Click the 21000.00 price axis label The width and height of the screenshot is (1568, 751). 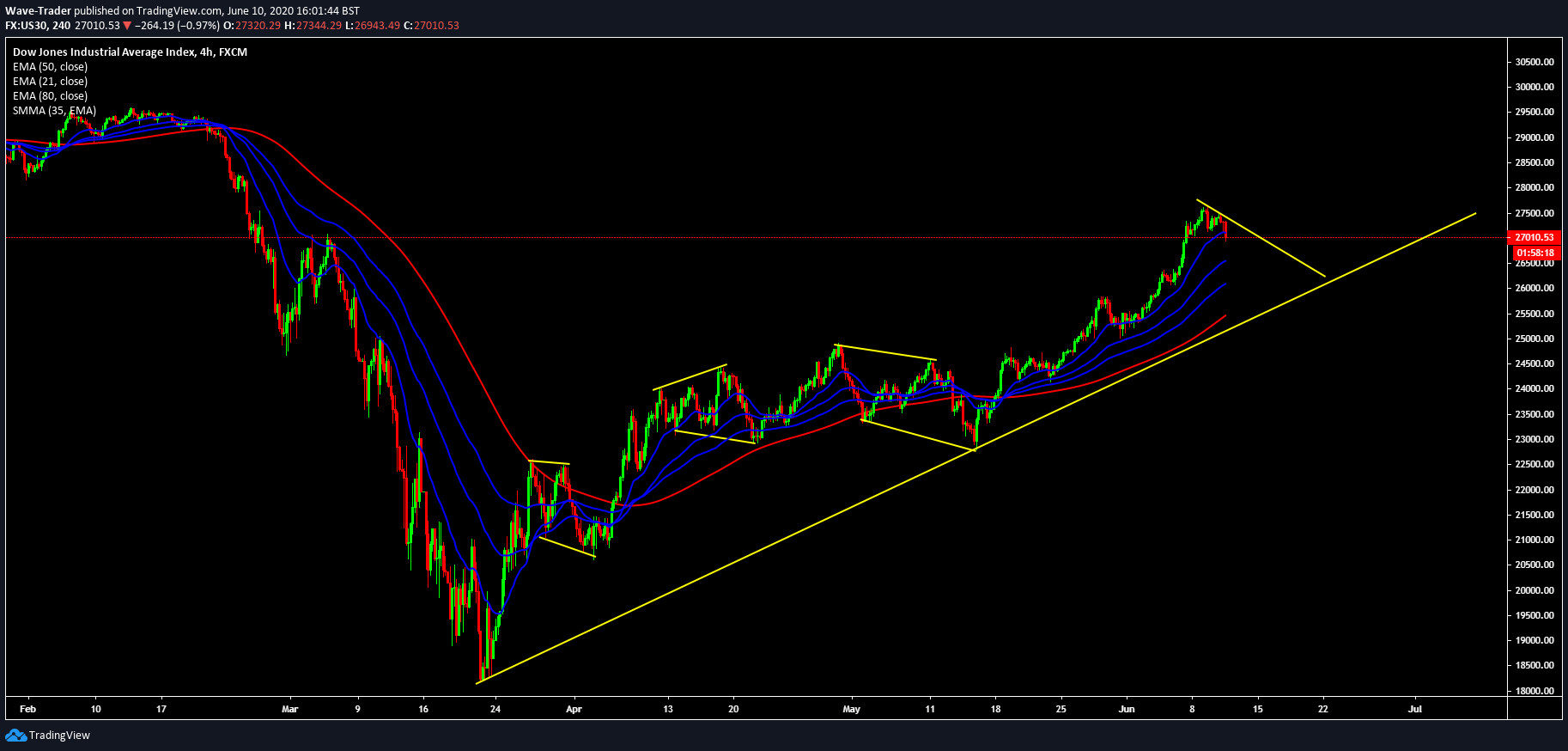(x=1535, y=540)
